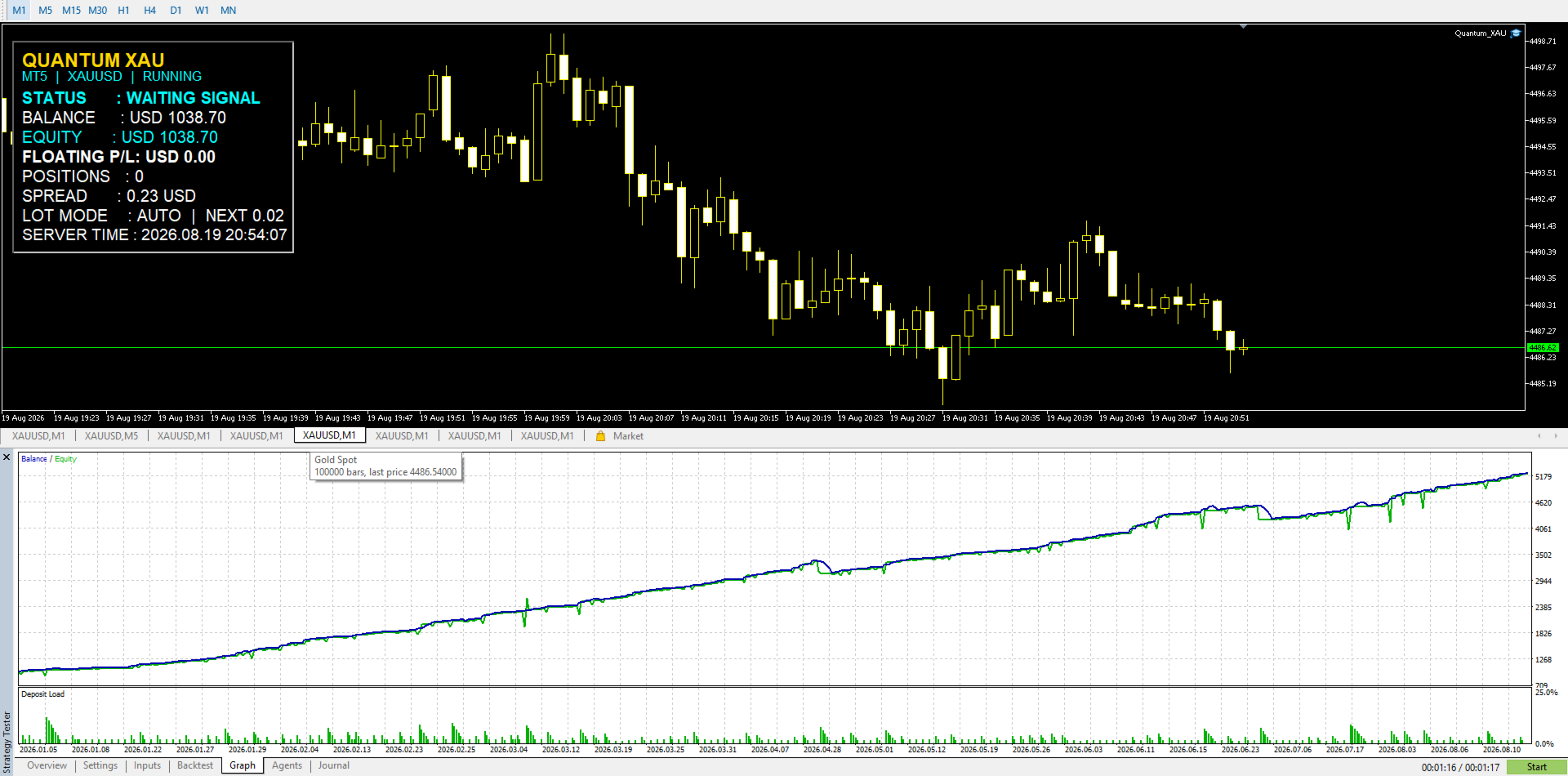
Task: Click the Balance legend label on graph
Action: pyautogui.click(x=33, y=459)
